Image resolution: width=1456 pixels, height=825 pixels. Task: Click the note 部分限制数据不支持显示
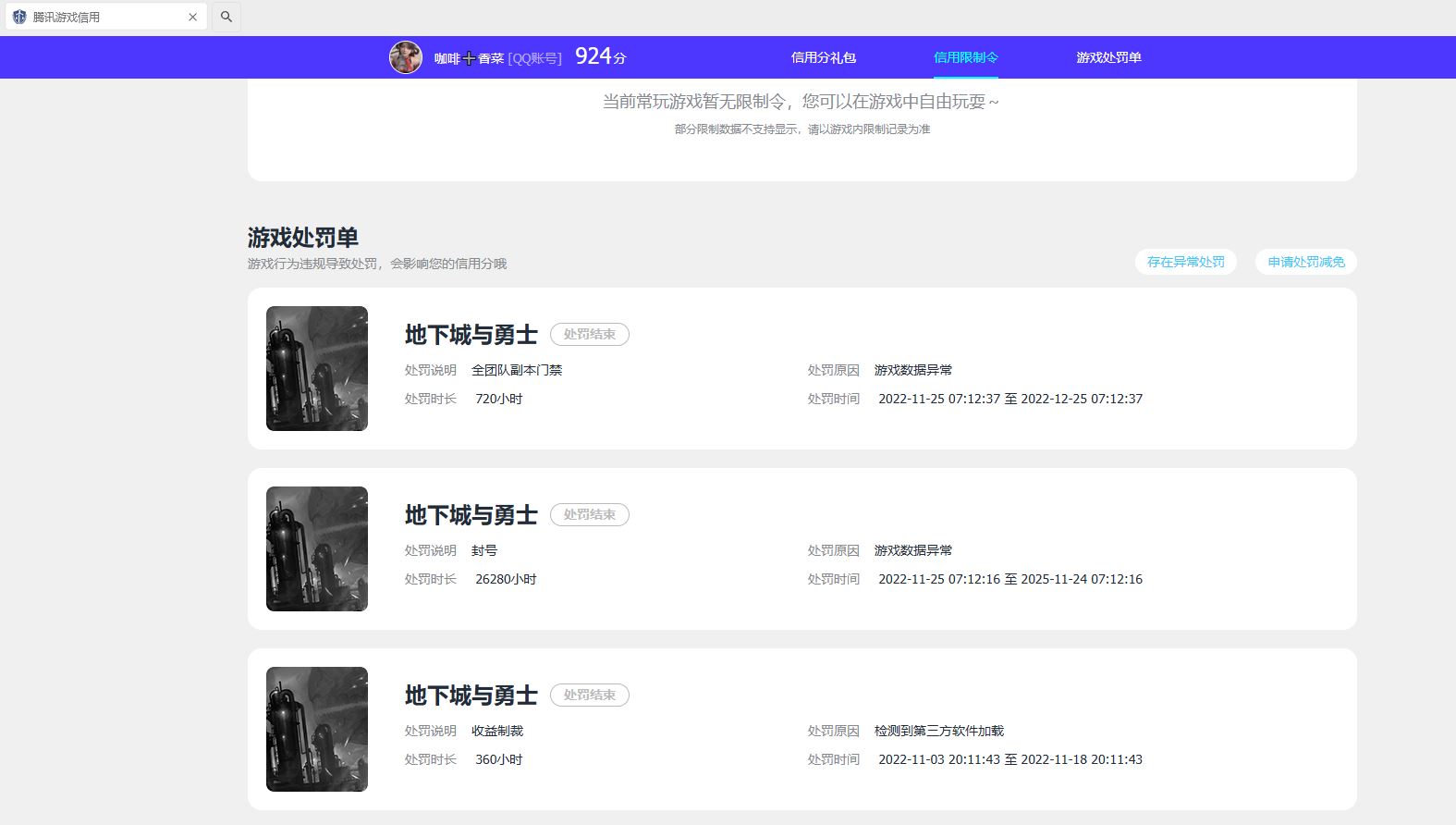pos(802,129)
